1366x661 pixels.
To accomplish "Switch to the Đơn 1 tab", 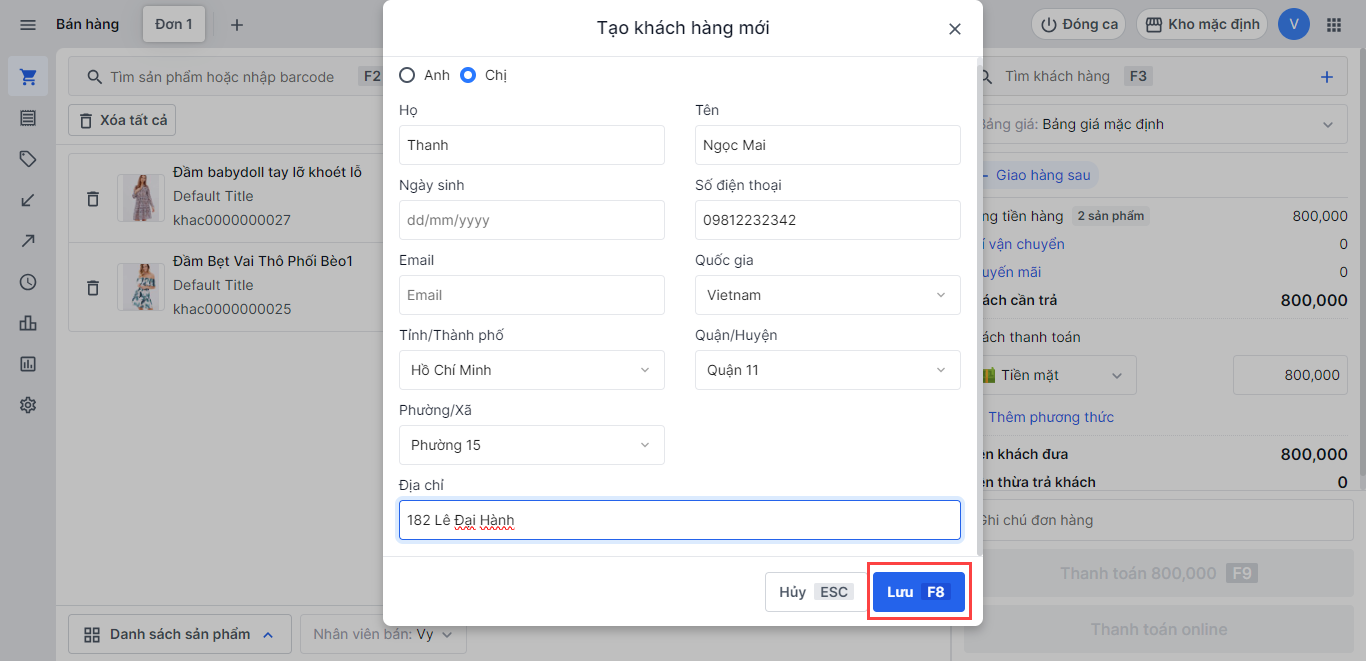I will pyautogui.click(x=174, y=24).
